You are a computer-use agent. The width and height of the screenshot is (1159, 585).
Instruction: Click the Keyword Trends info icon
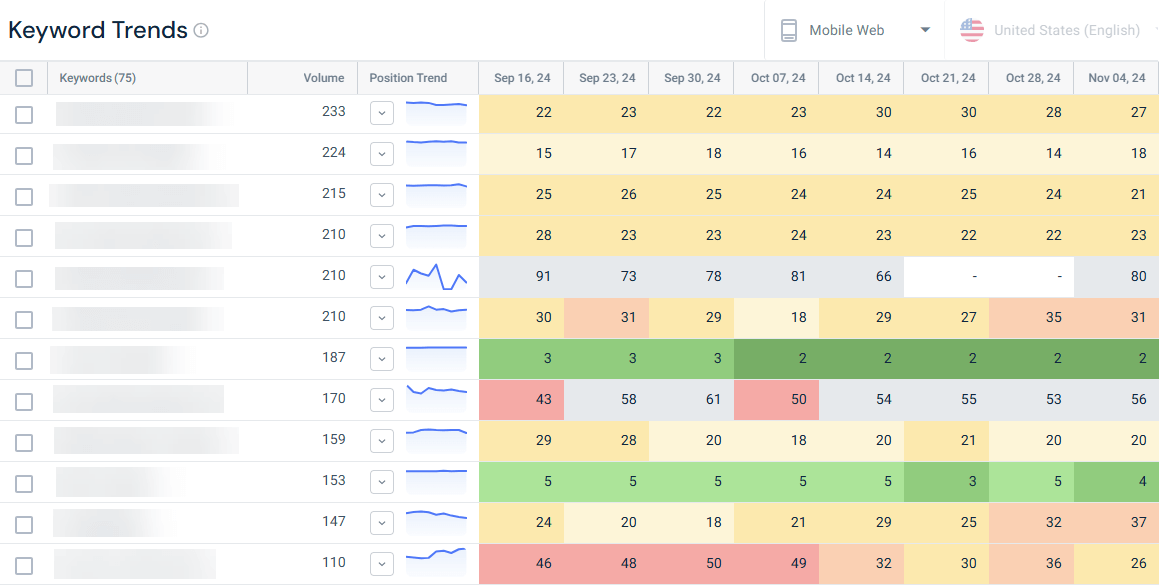(200, 30)
